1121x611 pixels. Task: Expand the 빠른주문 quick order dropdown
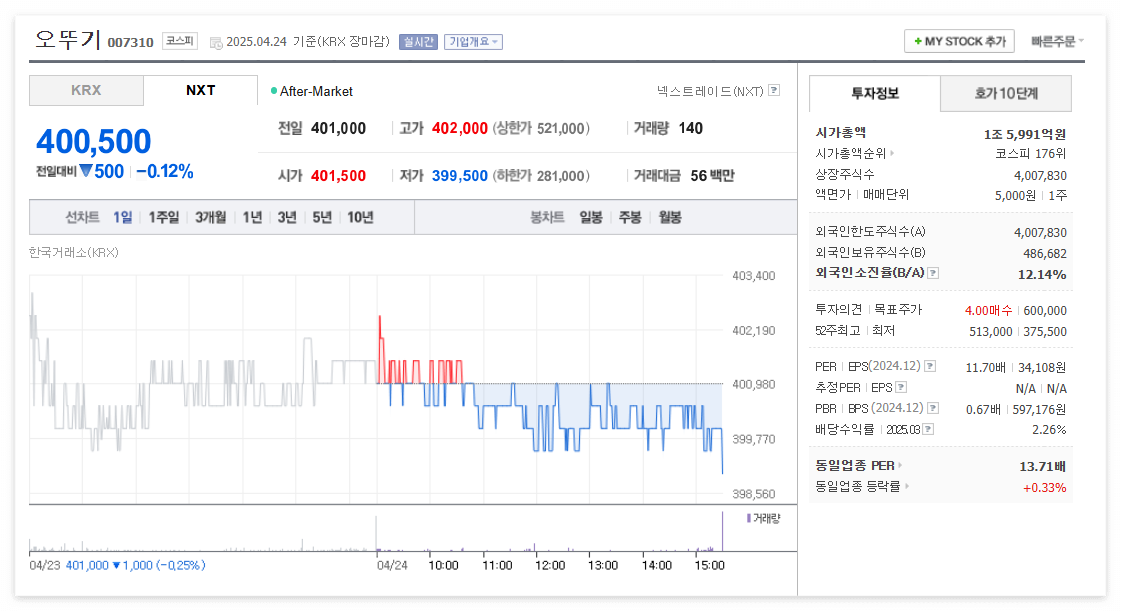(1056, 41)
